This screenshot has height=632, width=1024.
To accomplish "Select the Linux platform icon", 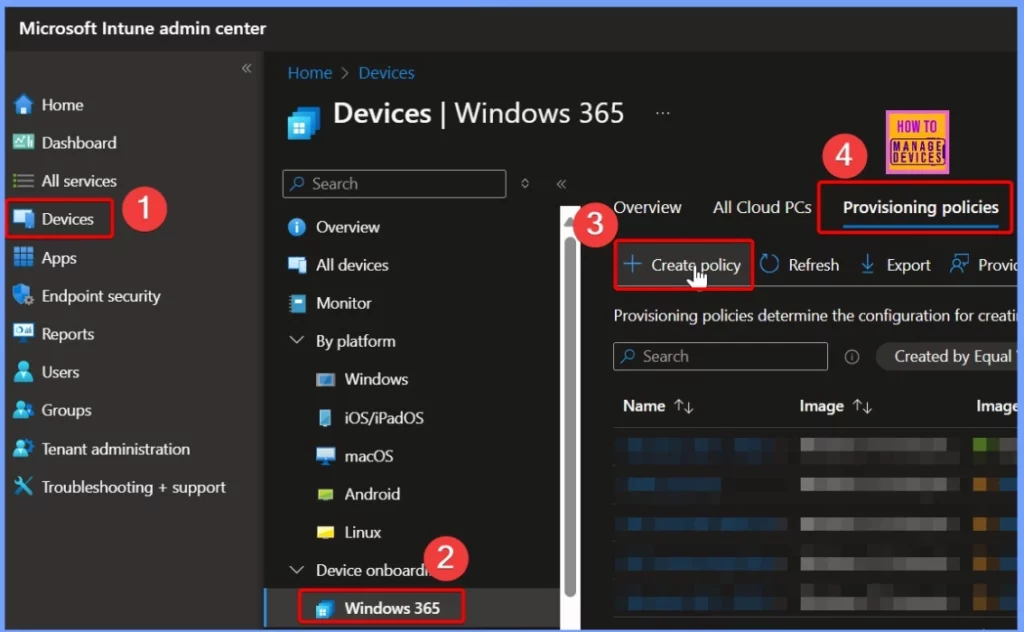I will point(325,532).
